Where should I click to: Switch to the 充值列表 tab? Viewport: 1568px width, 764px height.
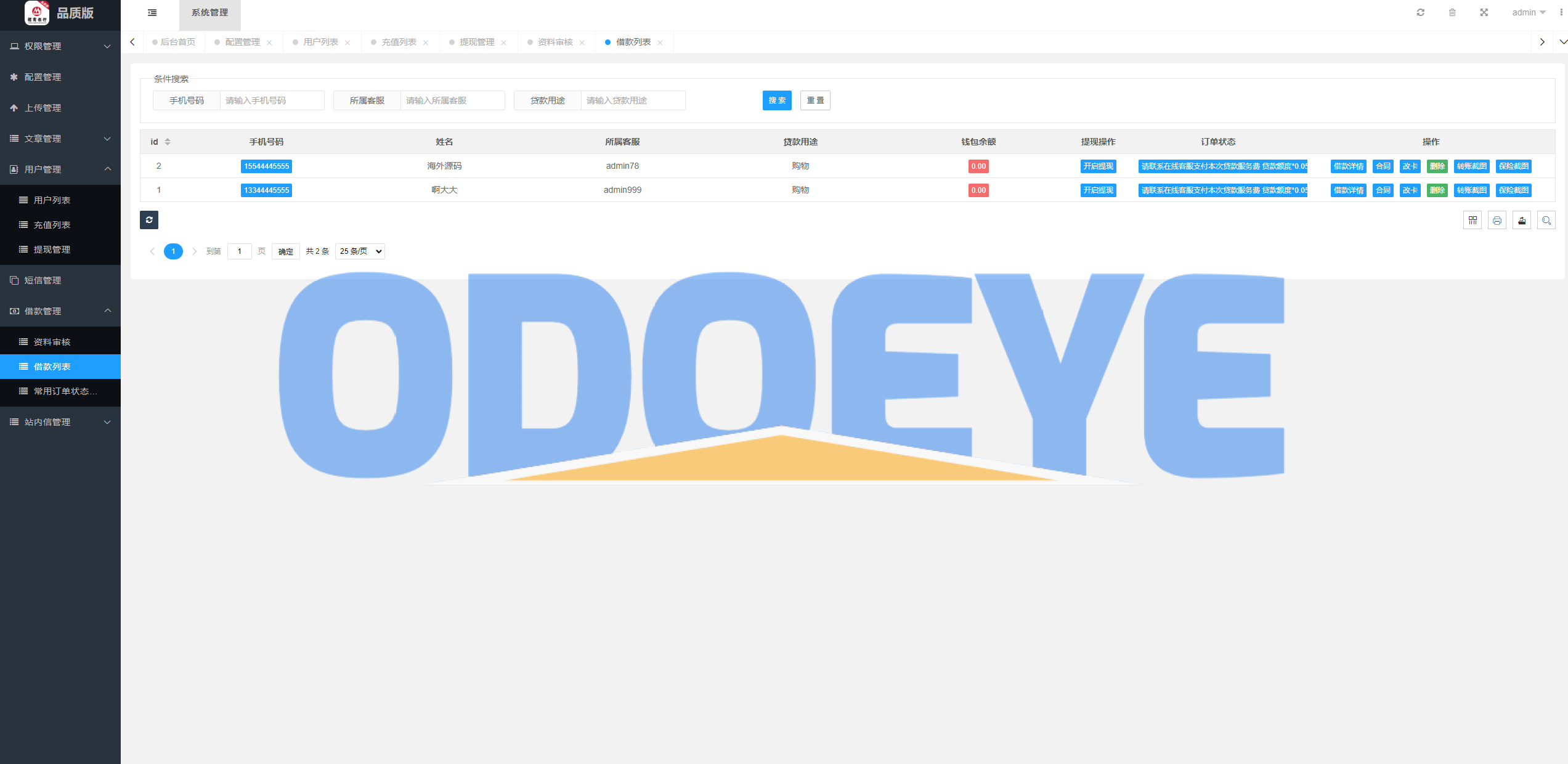[x=399, y=42]
